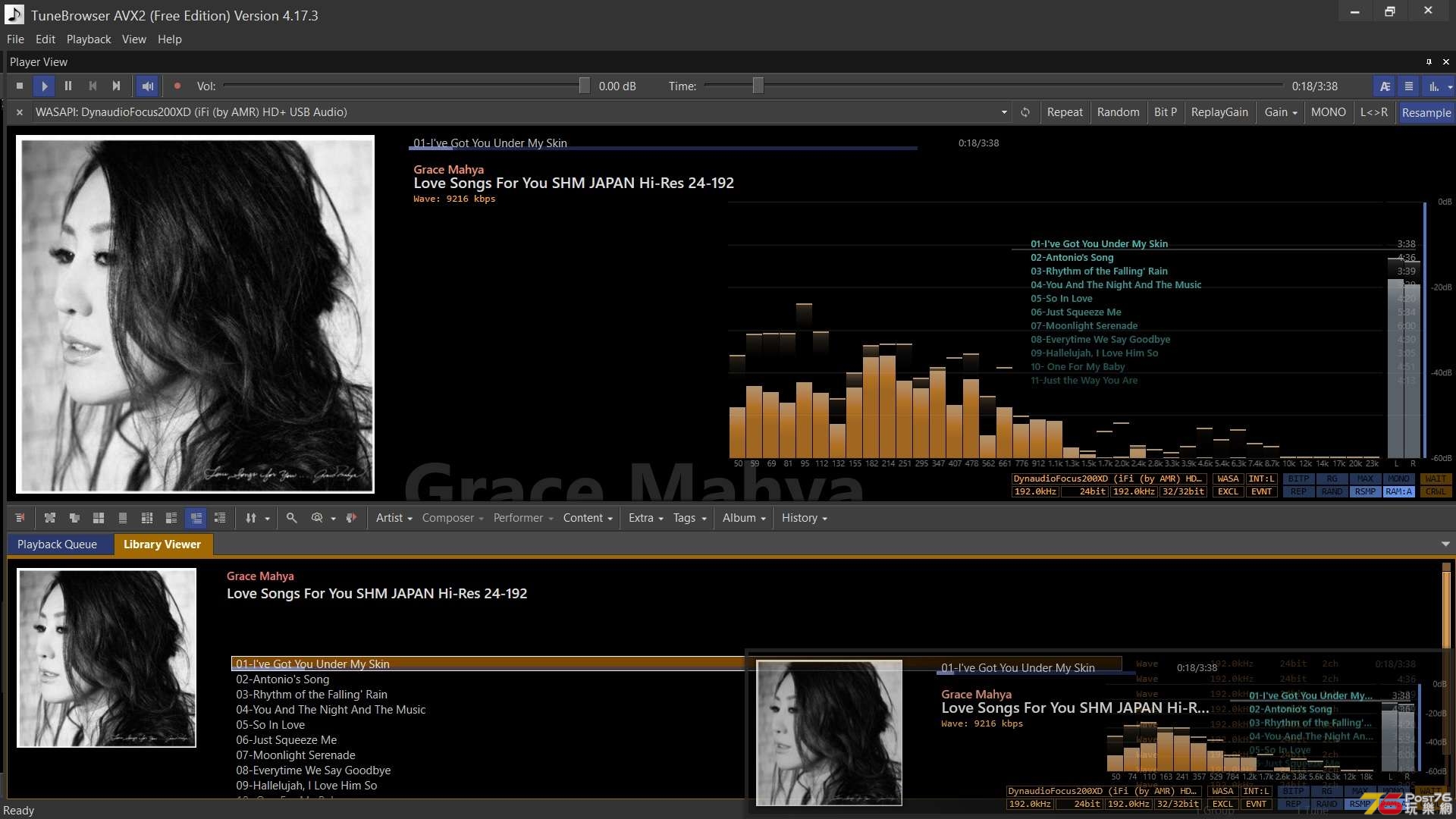Viewport: 1456px width, 819px height.
Task: Toggle Bit P option
Action: pyautogui.click(x=1166, y=112)
